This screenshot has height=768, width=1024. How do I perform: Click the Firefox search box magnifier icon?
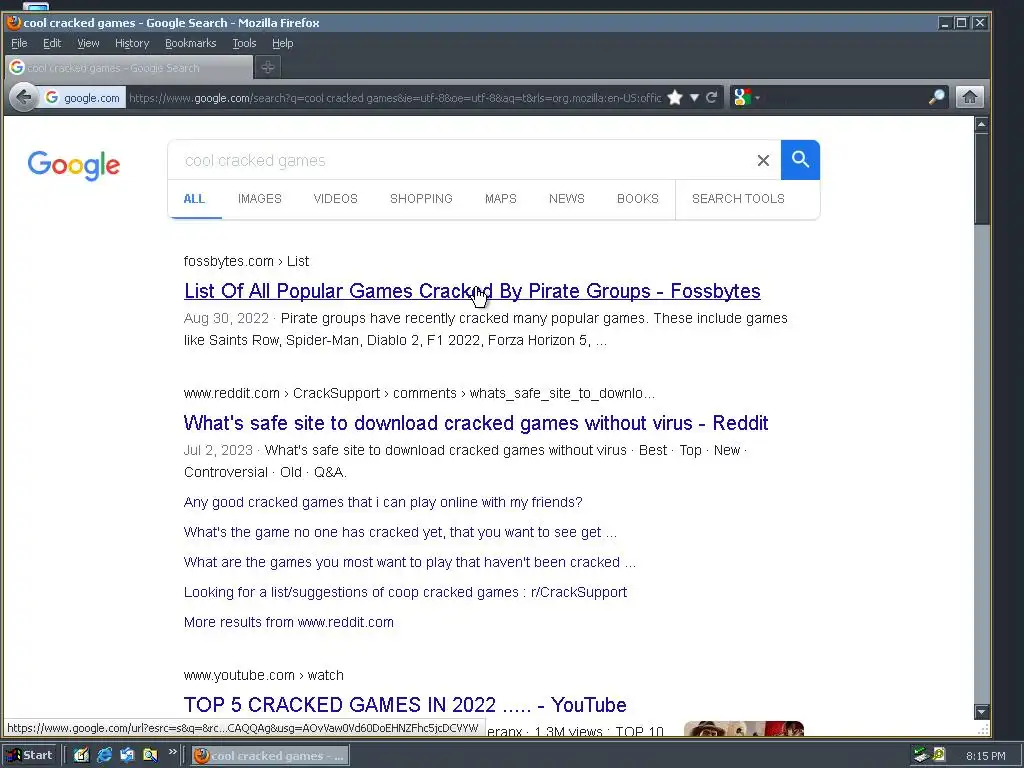[936, 98]
